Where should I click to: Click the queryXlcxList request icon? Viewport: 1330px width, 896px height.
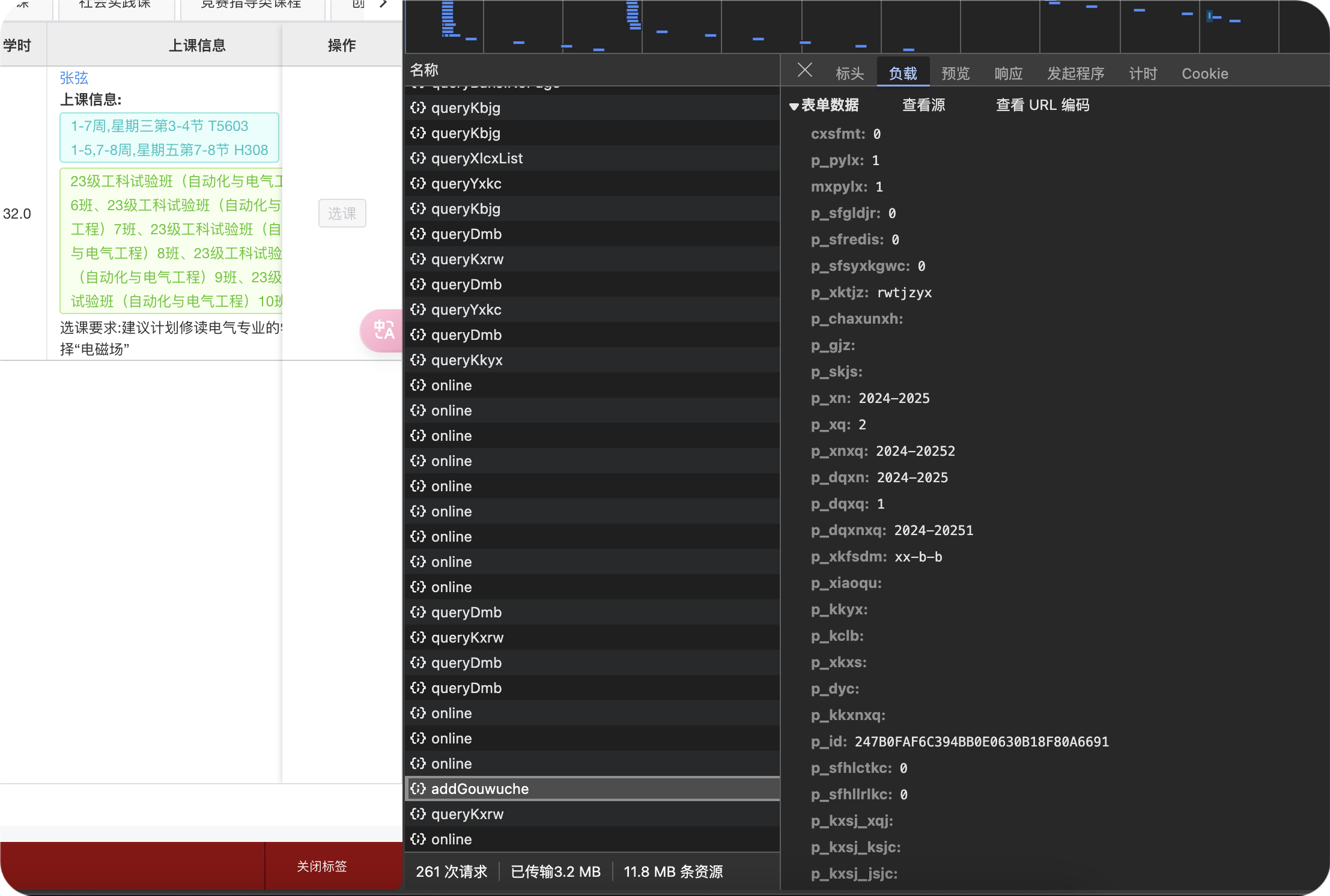point(418,158)
